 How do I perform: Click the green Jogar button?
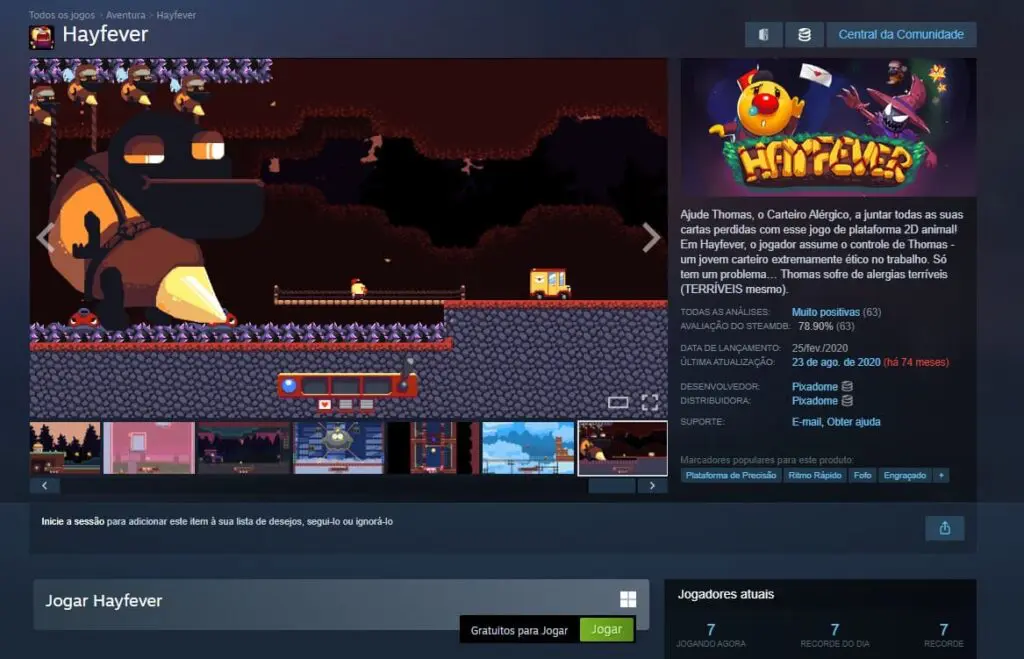(x=607, y=630)
